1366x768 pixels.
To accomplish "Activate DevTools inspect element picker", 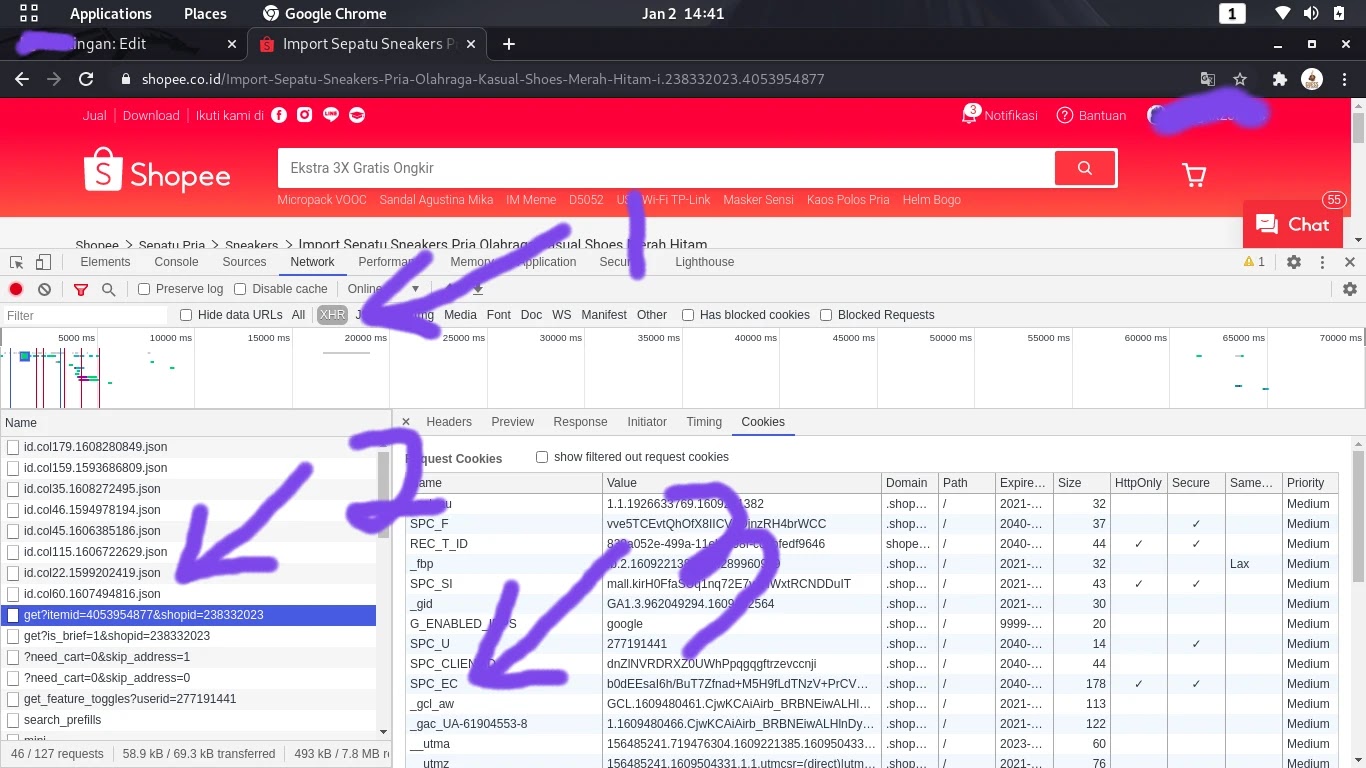I will 17,262.
